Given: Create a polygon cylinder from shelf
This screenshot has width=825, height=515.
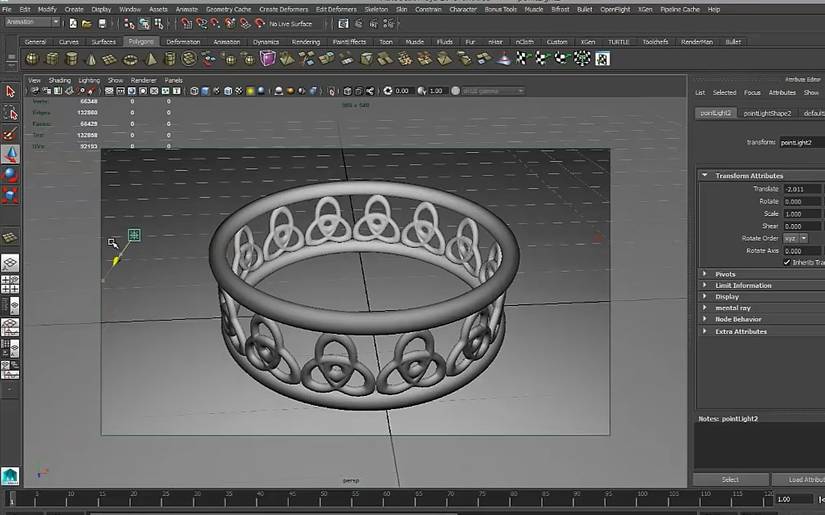Looking at the screenshot, I should point(71,58).
